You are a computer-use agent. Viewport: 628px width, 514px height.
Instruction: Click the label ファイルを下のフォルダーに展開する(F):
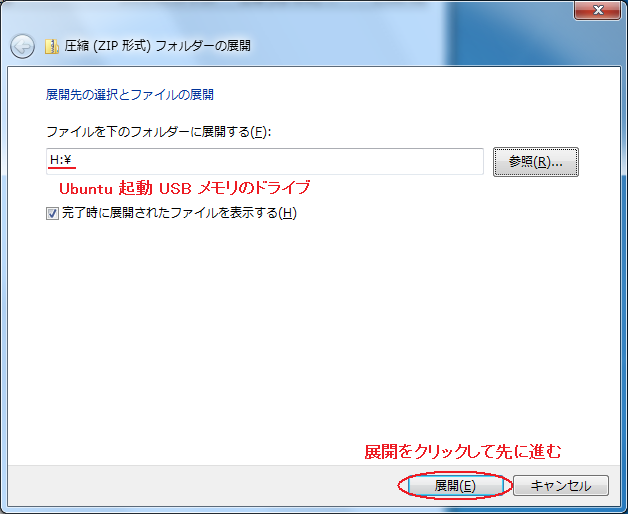(x=159, y=131)
